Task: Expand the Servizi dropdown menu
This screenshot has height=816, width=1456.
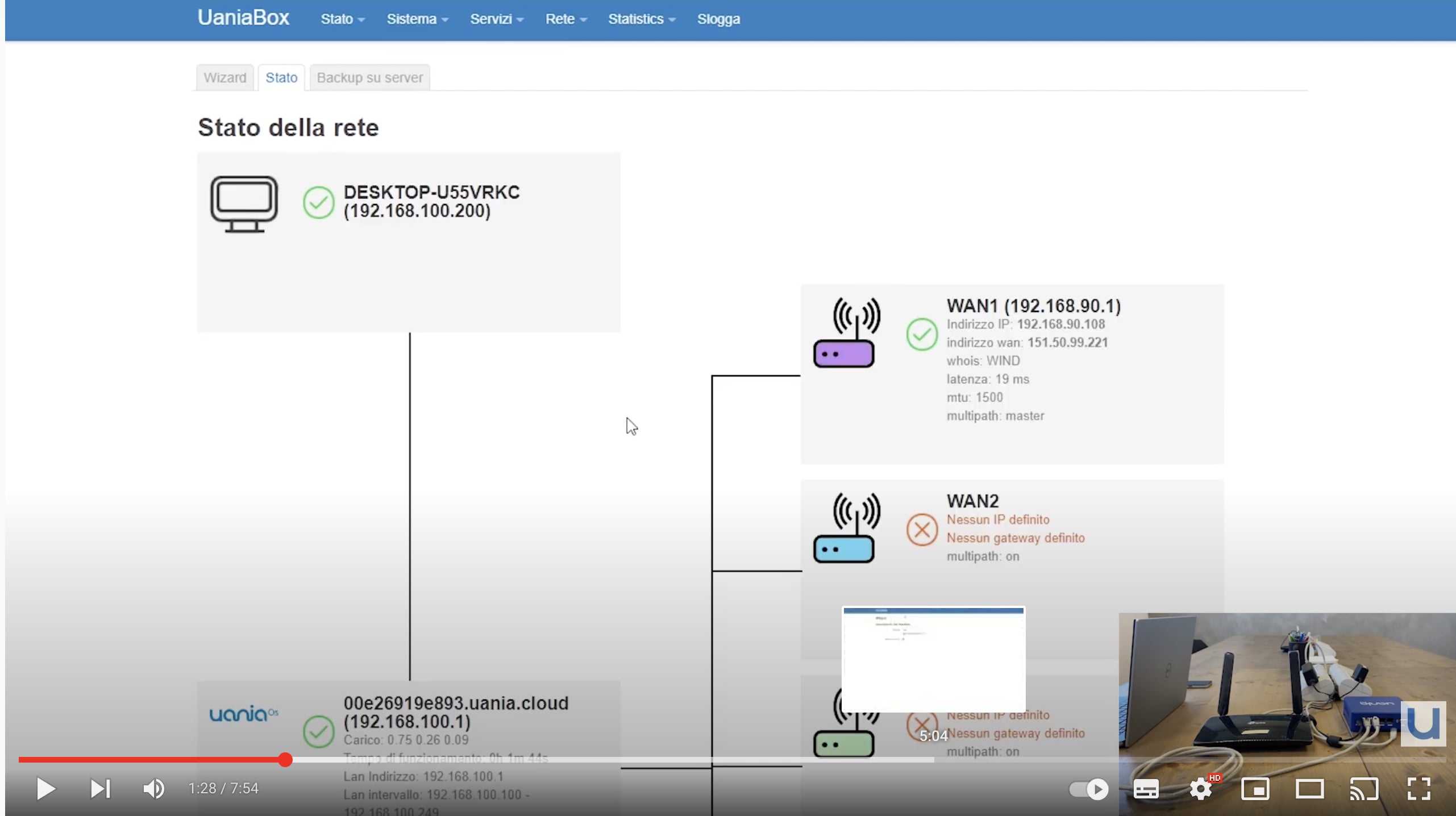Action: (x=497, y=19)
